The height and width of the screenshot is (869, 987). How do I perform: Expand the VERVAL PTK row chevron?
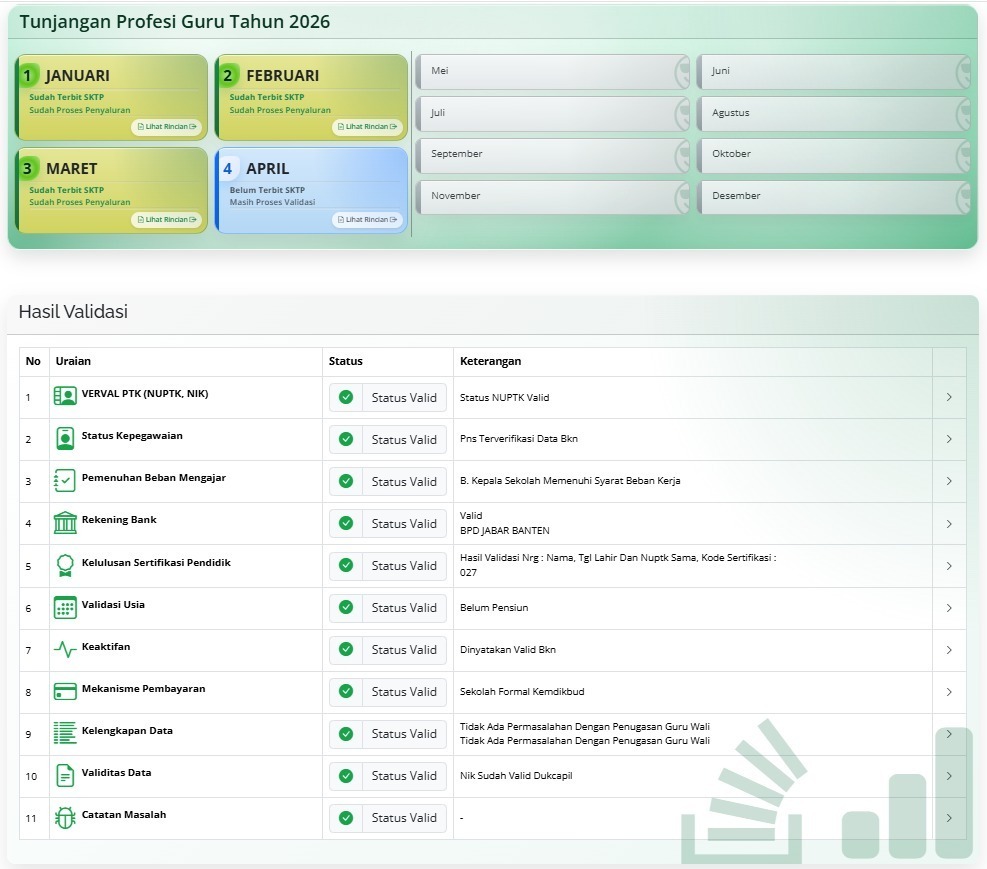point(948,397)
